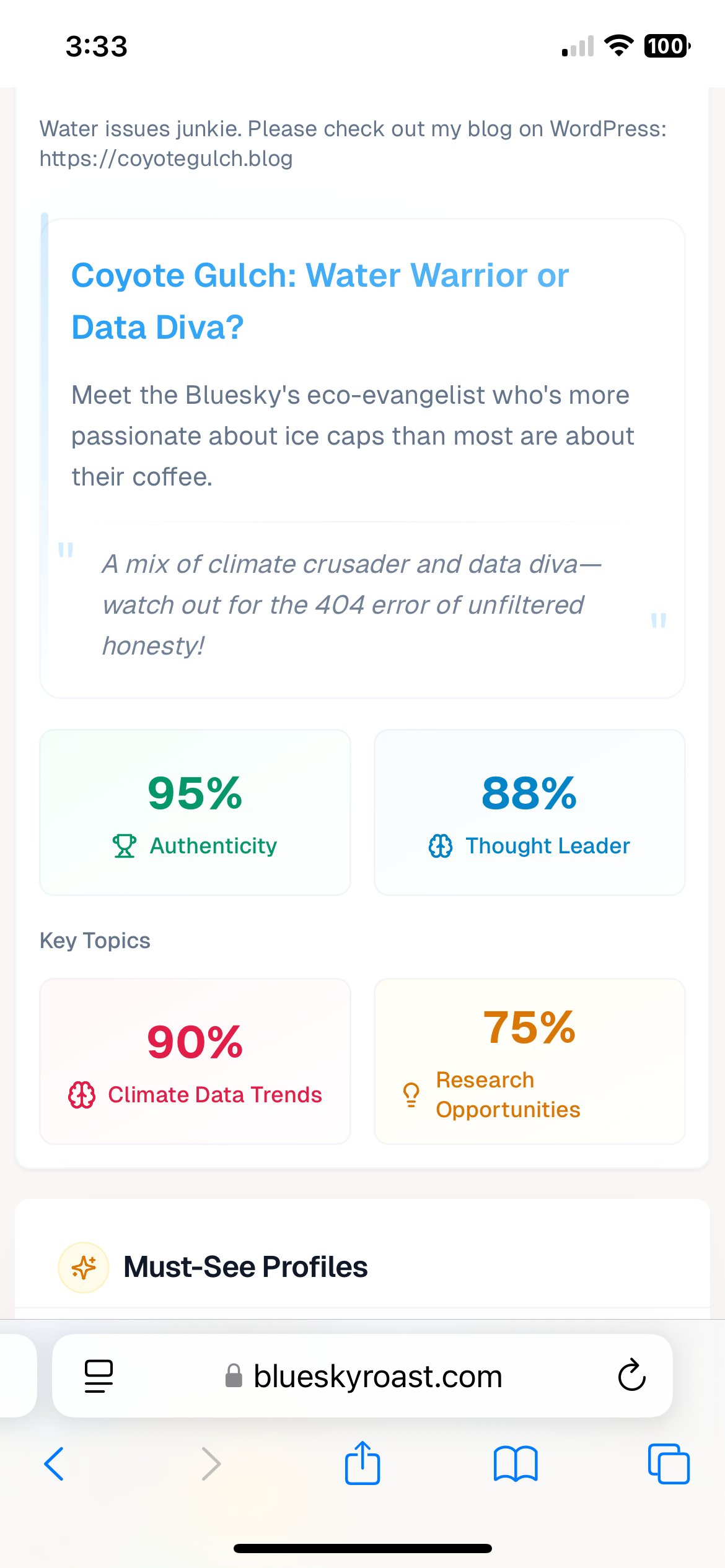Open Safari bookmarks book icon
Image resolution: width=725 pixels, height=1568 pixels.
coord(516,1464)
